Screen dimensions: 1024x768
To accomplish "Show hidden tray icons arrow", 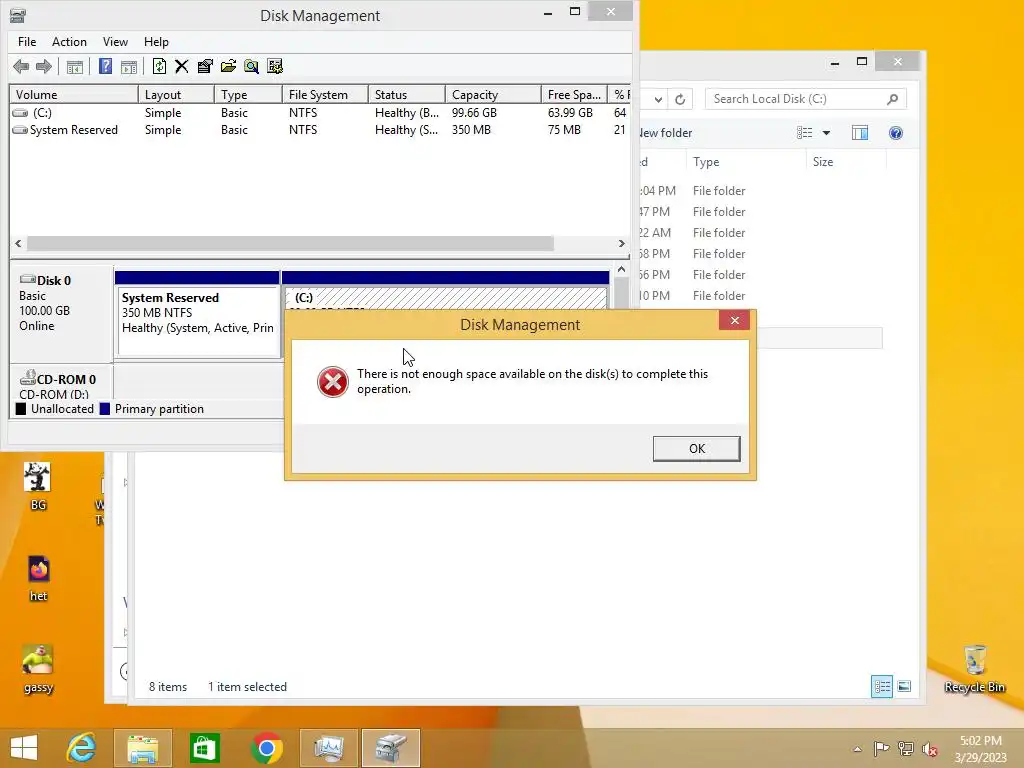I will click(x=857, y=749).
